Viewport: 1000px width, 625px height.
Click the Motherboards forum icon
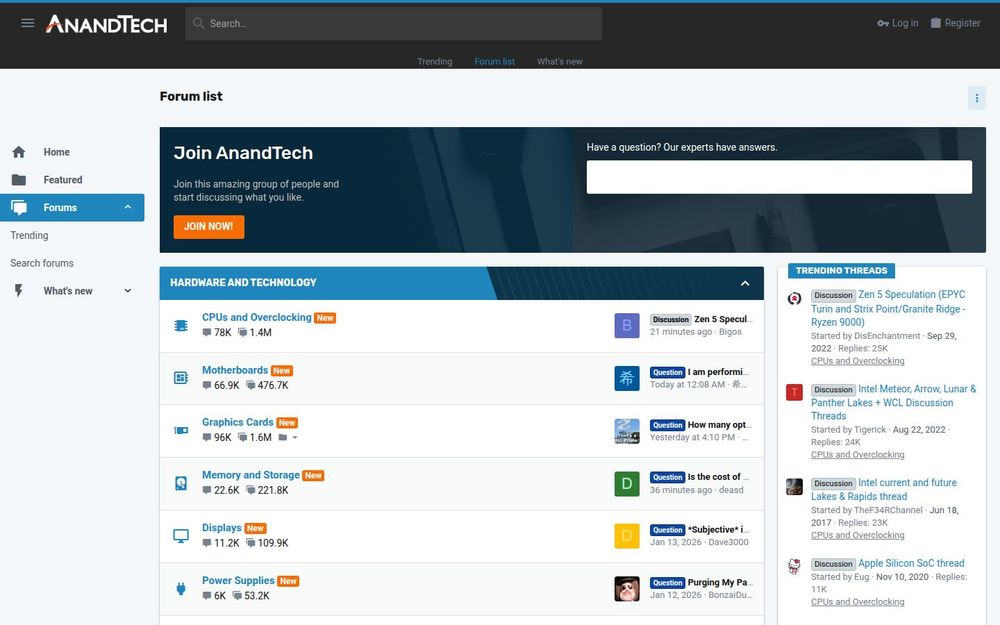pyautogui.click(x=181, y=378)
